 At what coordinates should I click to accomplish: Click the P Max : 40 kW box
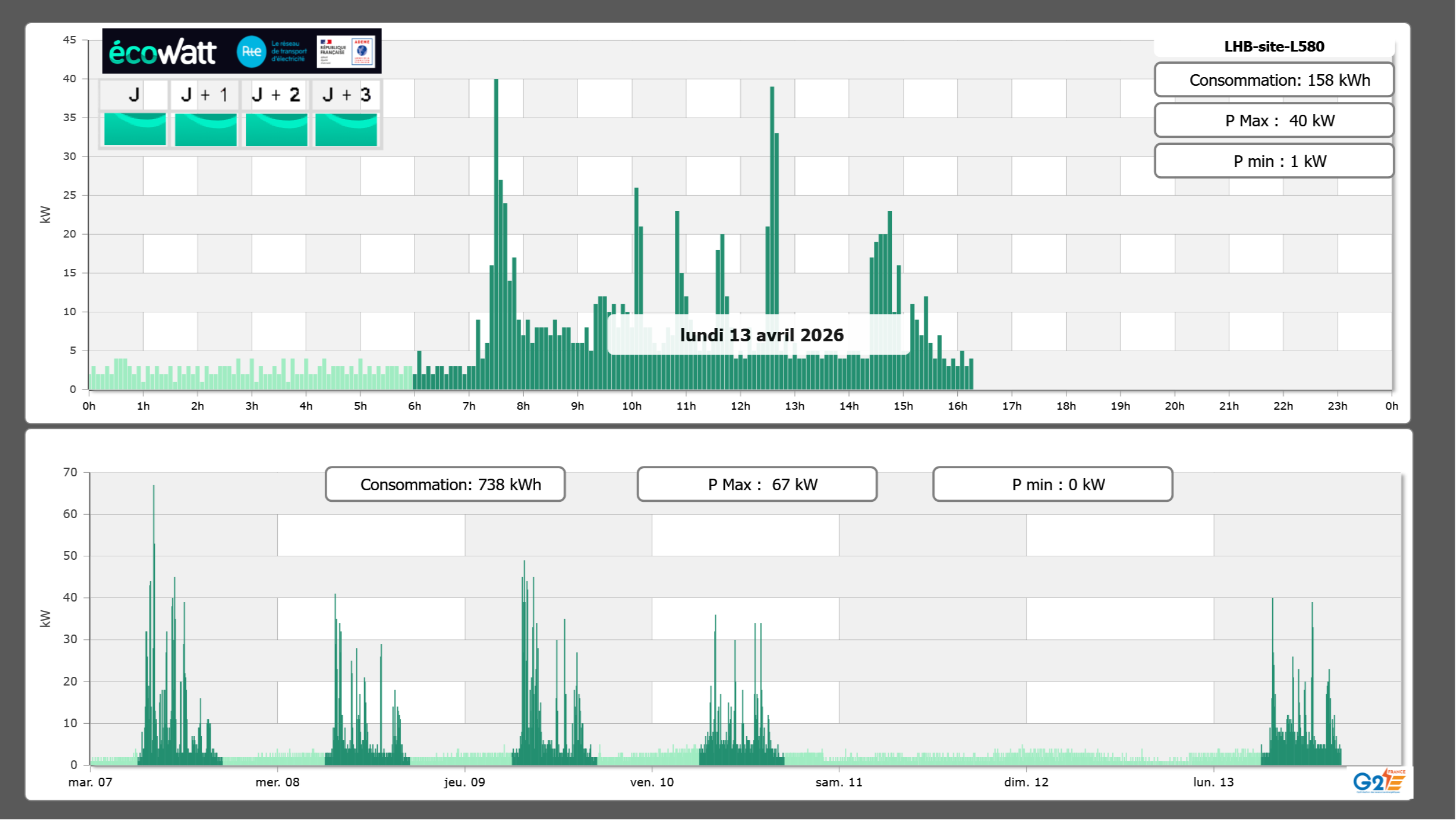(1274, 121)
